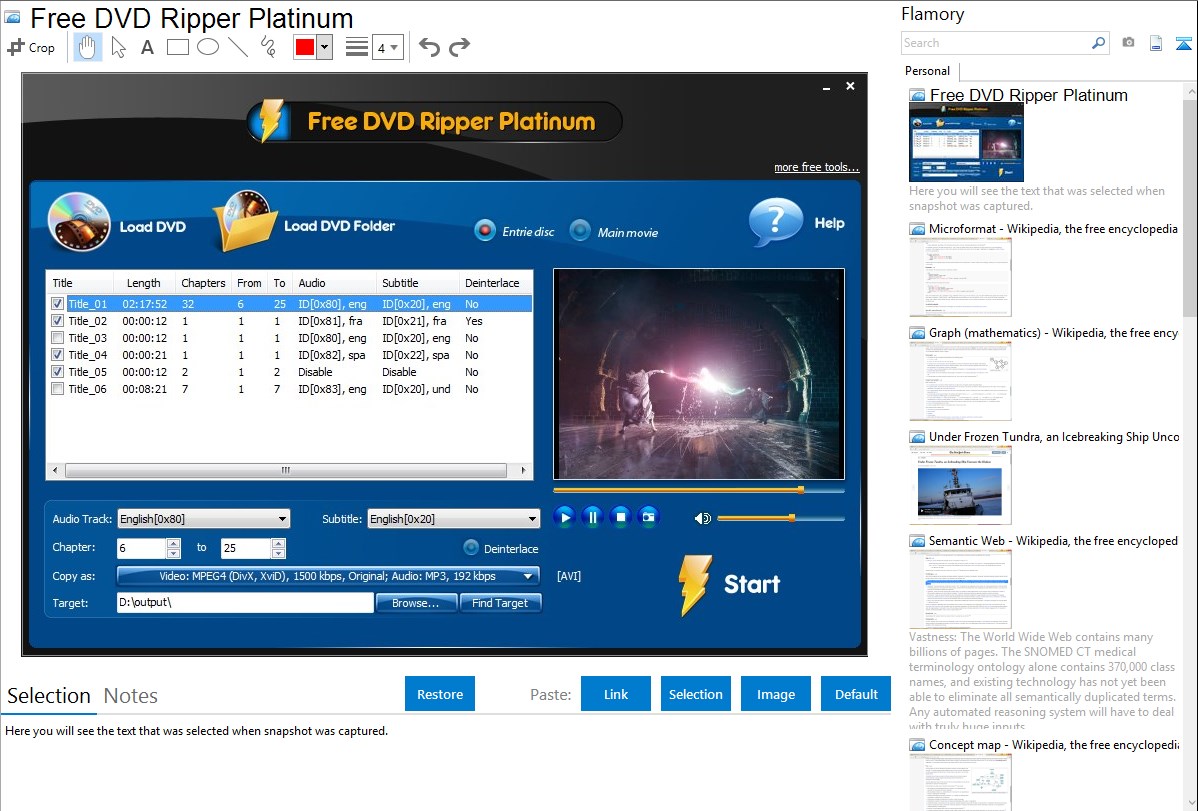This screenshot has height=811, width=1198.
Task: Click the camera snapshot icon in Flamory
Action: pos(1128,43)
